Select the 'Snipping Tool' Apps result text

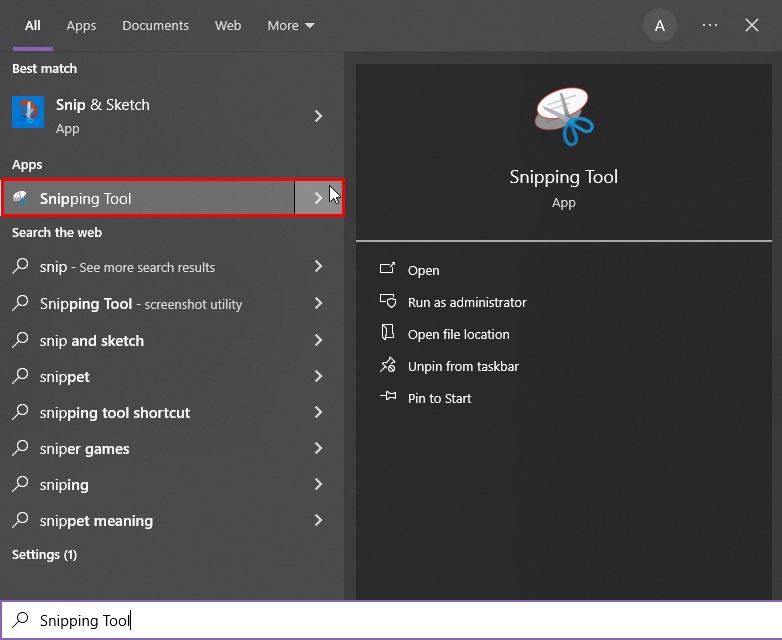click(x=85, y=199)
